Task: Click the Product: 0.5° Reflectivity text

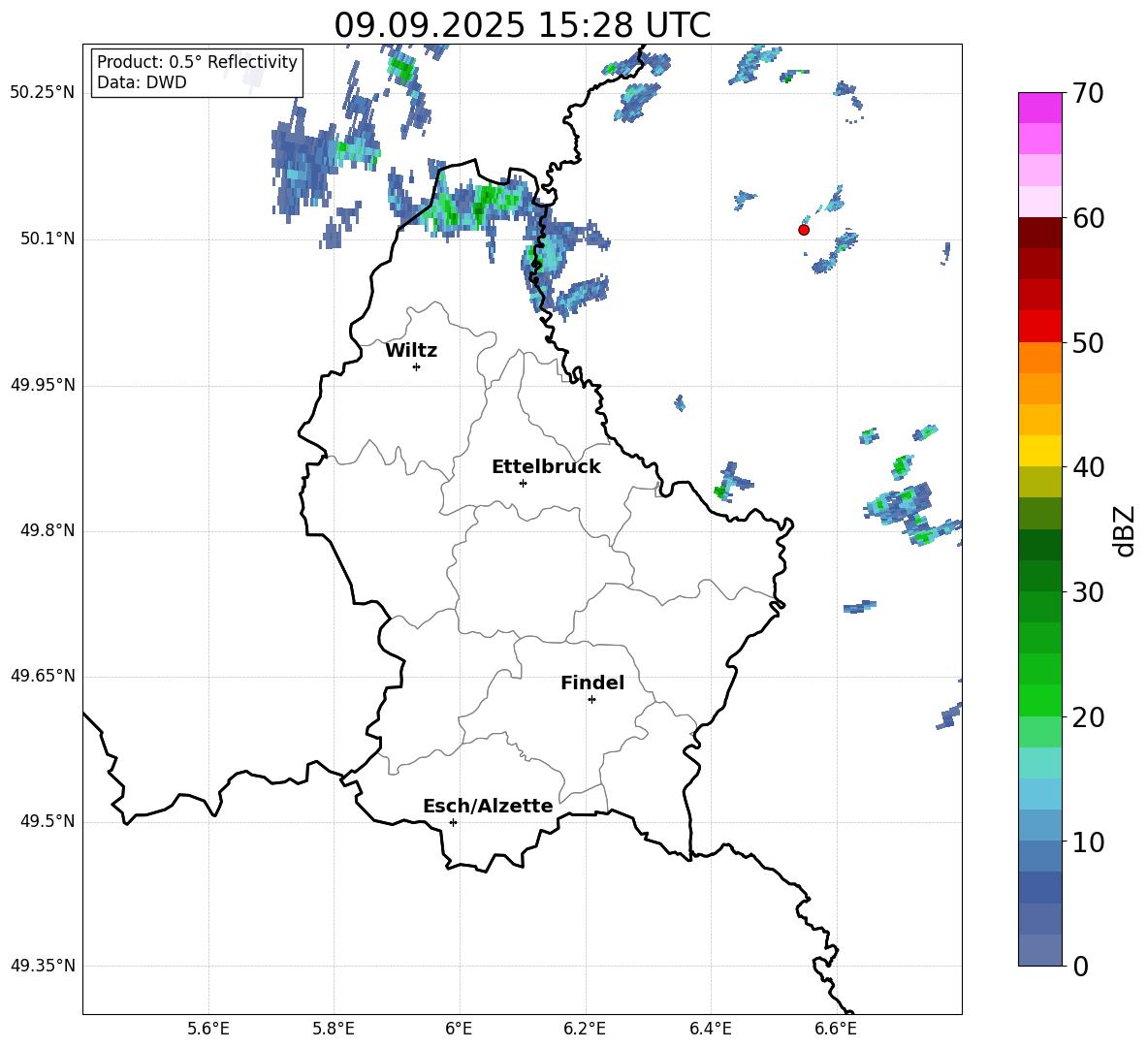Action: coord(197,61)
